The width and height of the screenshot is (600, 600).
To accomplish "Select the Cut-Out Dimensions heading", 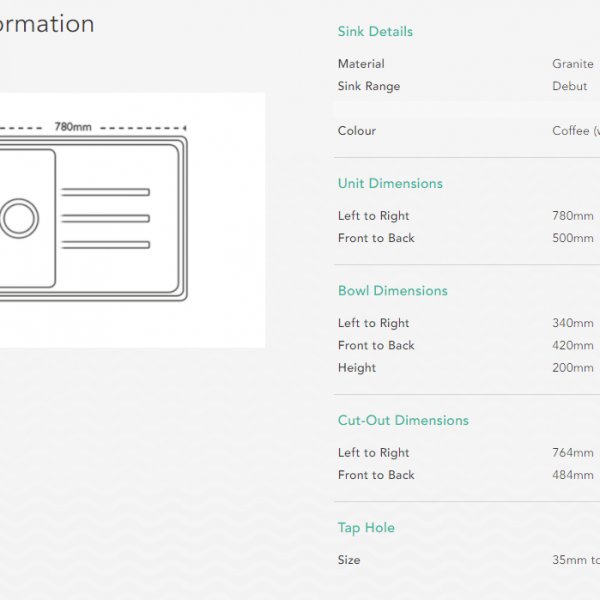I will (x=403, y=421).
